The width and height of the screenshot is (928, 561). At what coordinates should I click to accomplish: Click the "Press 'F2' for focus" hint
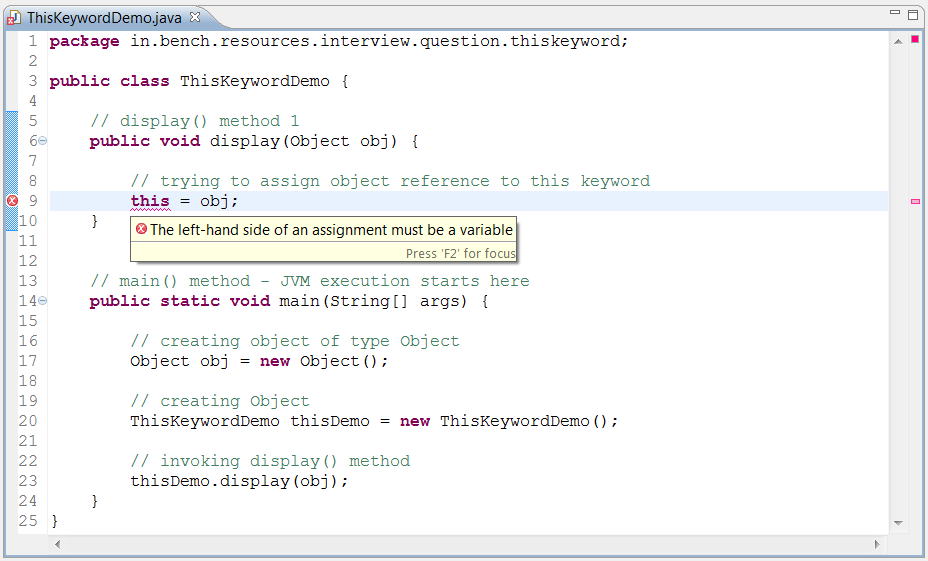460,253
